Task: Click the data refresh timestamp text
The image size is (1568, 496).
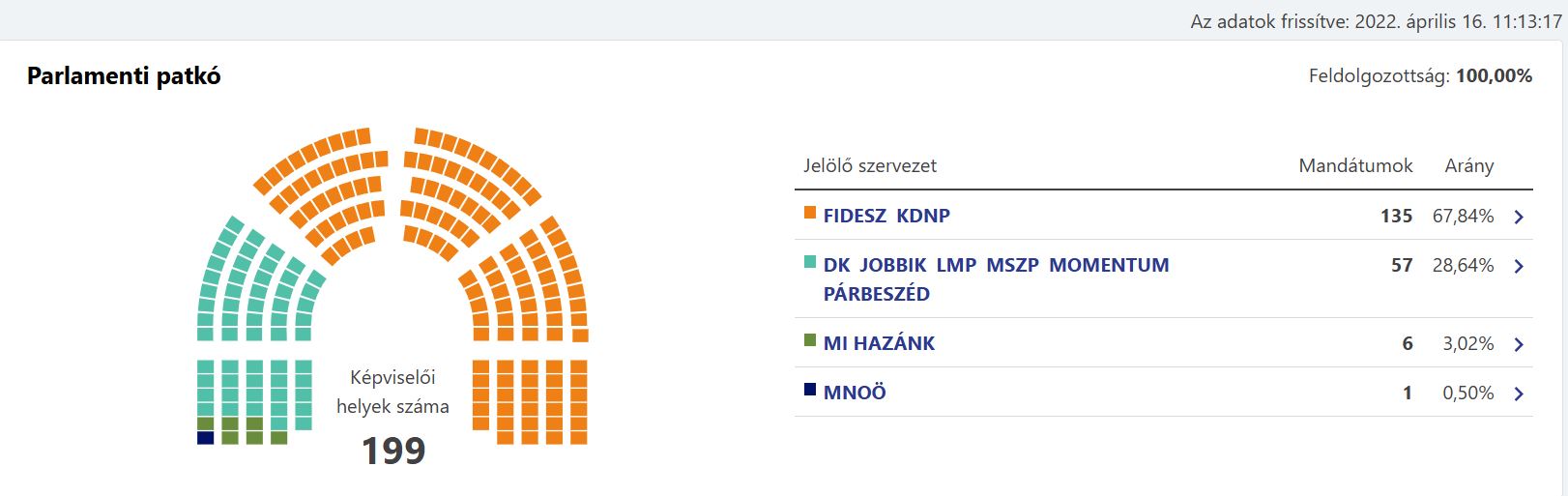Action: (x=1376, y=21)
